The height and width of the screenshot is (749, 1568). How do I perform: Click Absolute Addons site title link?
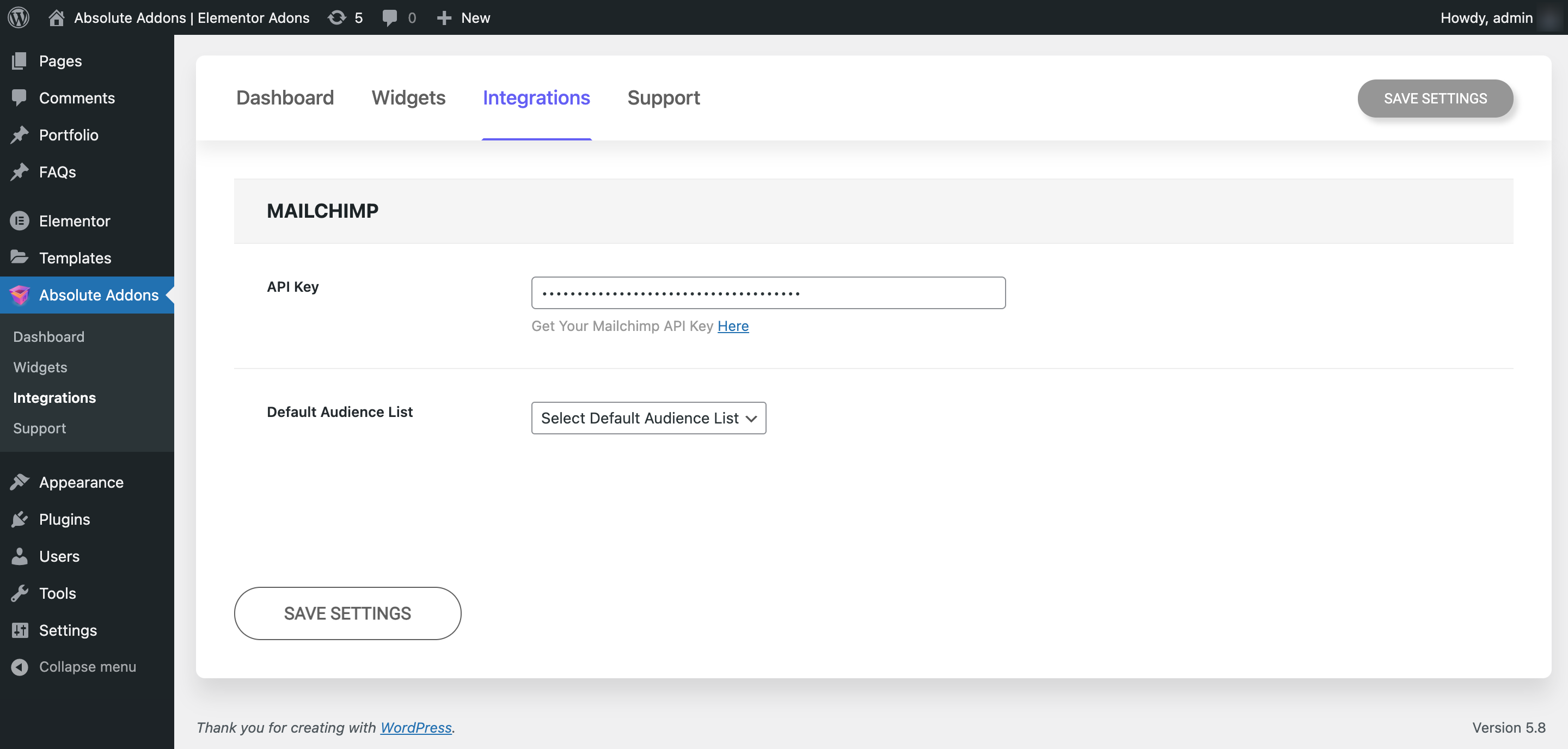point(192,17)
